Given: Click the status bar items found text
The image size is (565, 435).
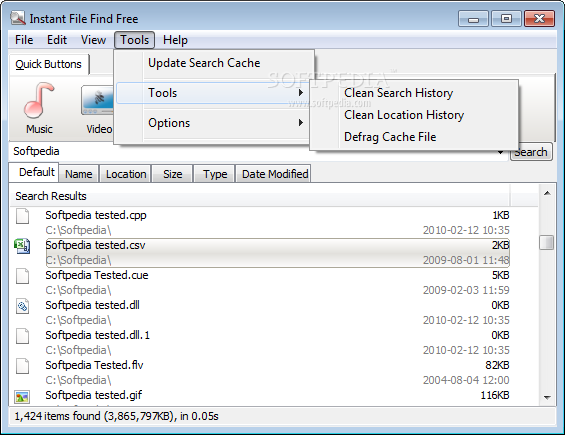Looking at the screenshot, I should 116,416.
